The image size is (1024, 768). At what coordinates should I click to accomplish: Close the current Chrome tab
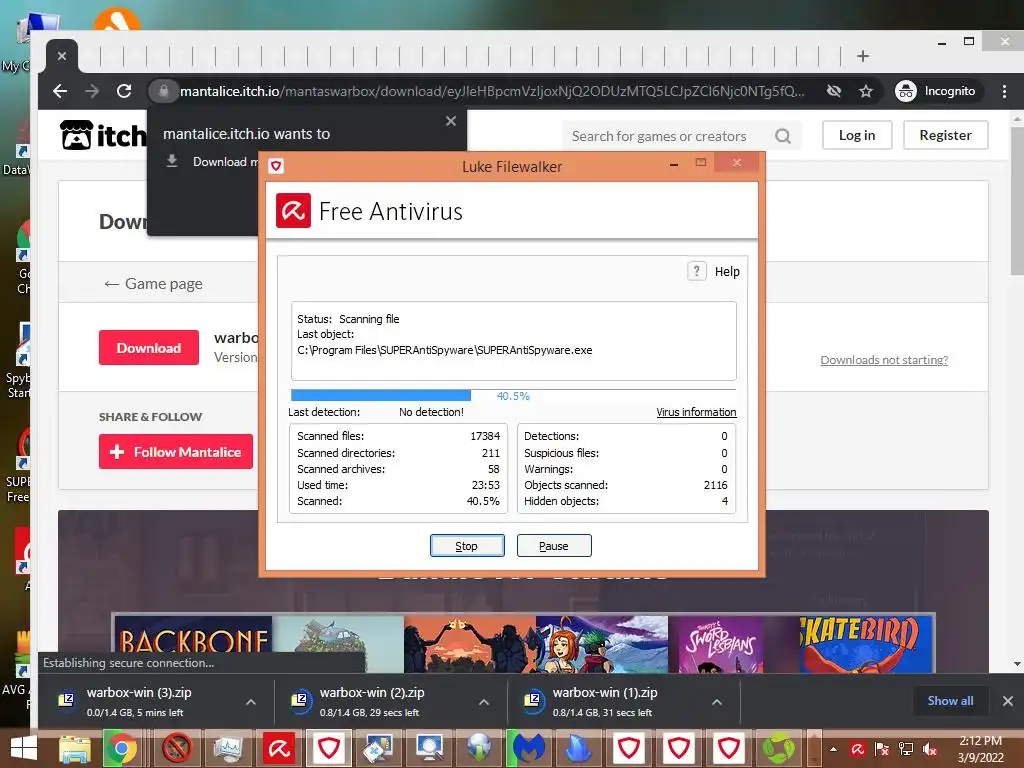coord(62,56)
